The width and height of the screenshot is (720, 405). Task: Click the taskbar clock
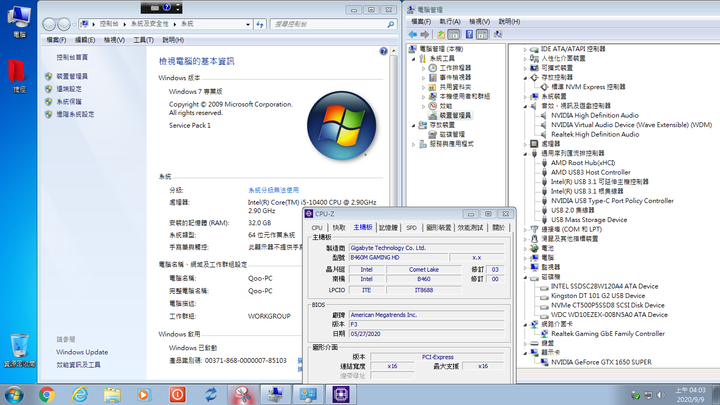pos(690,395)
